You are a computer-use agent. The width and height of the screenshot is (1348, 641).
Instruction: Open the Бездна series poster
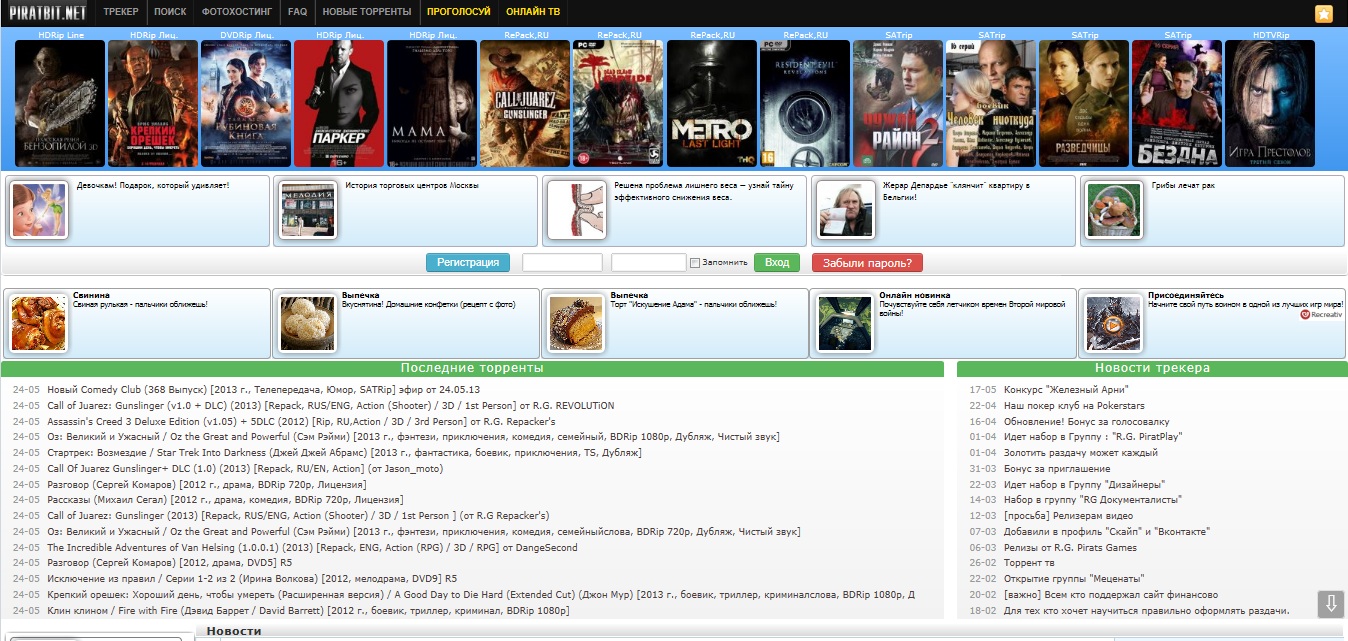click(1177, 103)
